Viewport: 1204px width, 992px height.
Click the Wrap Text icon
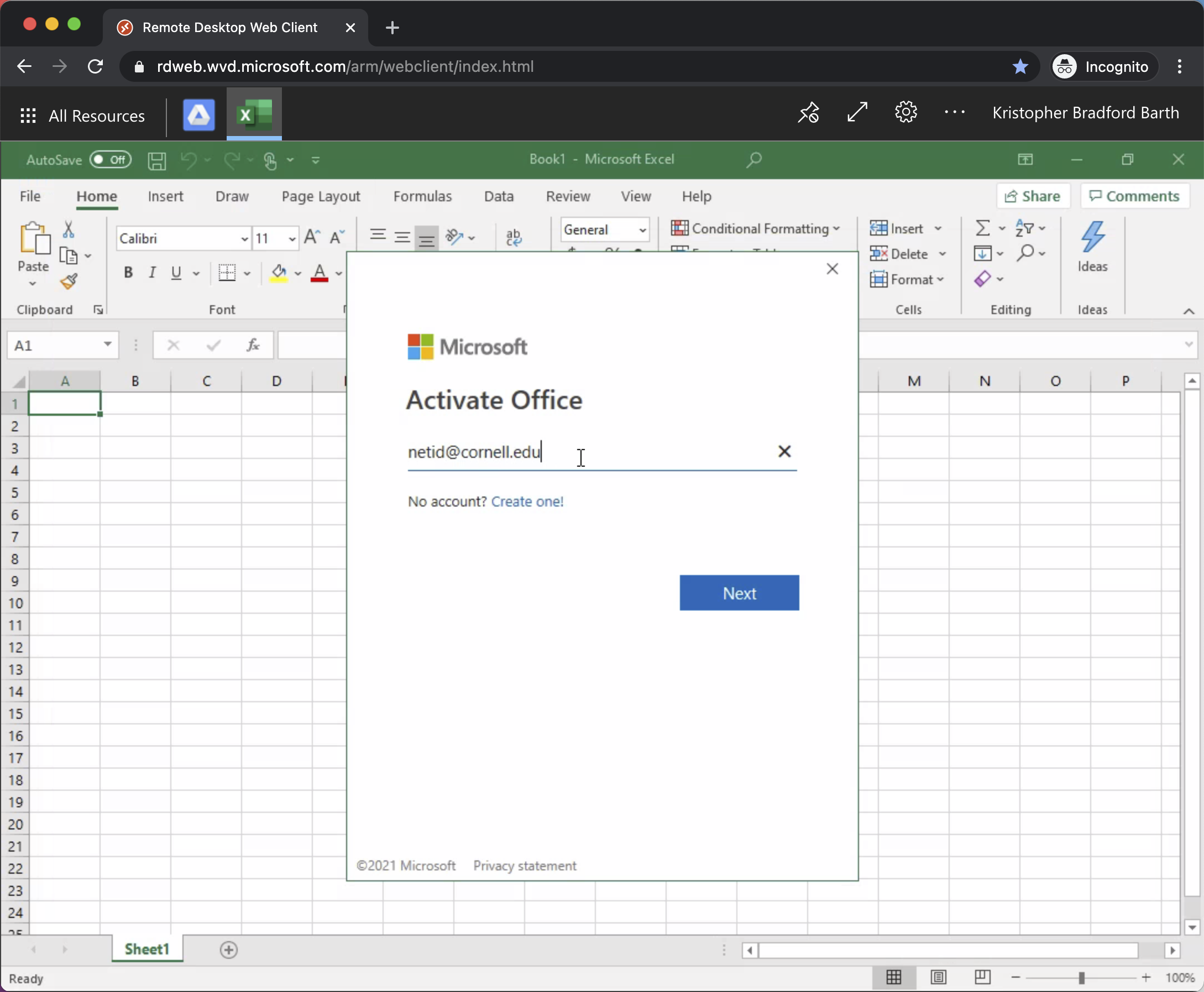[514, 237]
